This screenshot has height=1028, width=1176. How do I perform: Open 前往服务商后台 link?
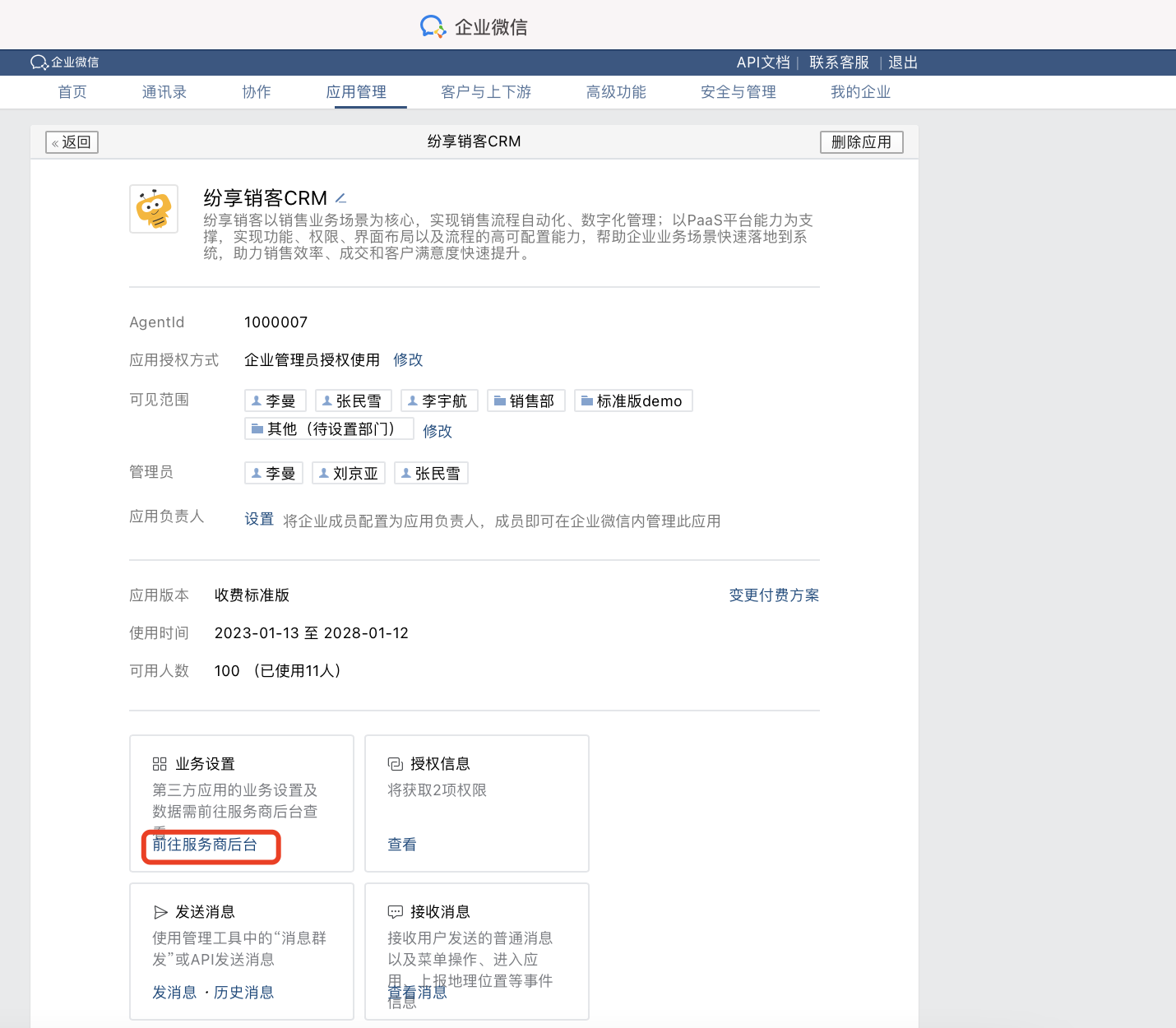click(205, 845)
